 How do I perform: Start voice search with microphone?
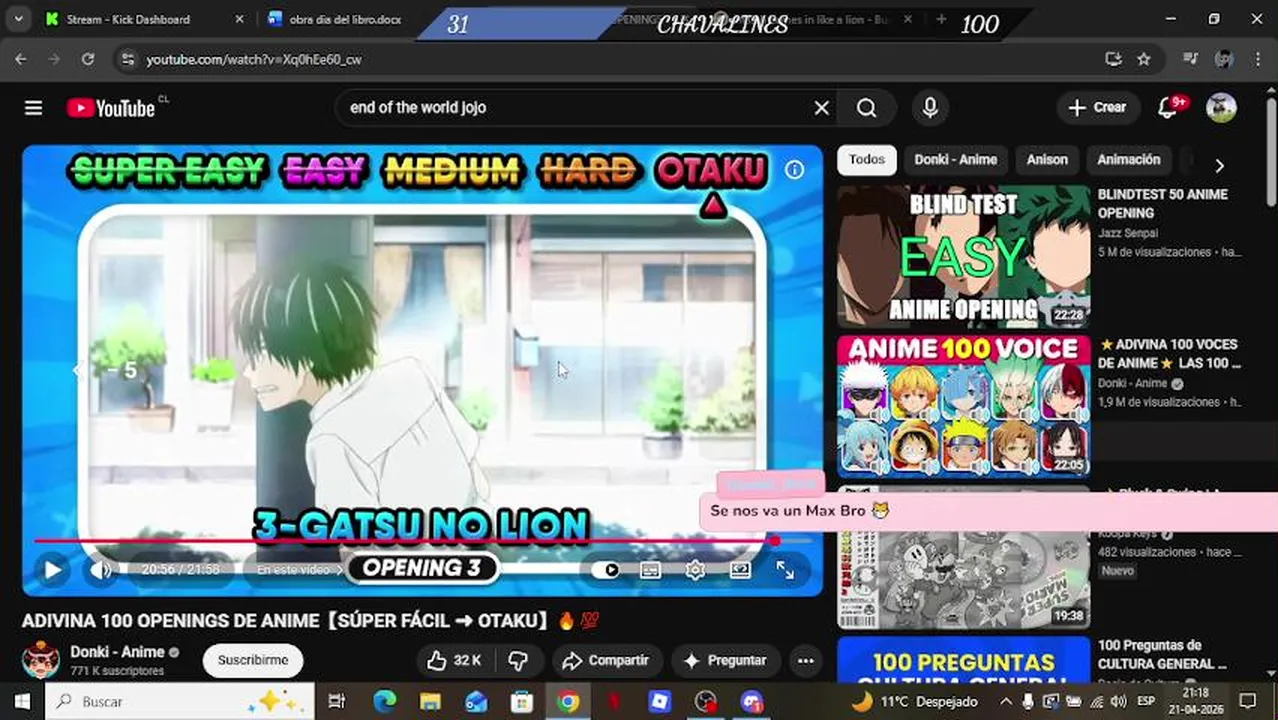(x=930, y=108)
